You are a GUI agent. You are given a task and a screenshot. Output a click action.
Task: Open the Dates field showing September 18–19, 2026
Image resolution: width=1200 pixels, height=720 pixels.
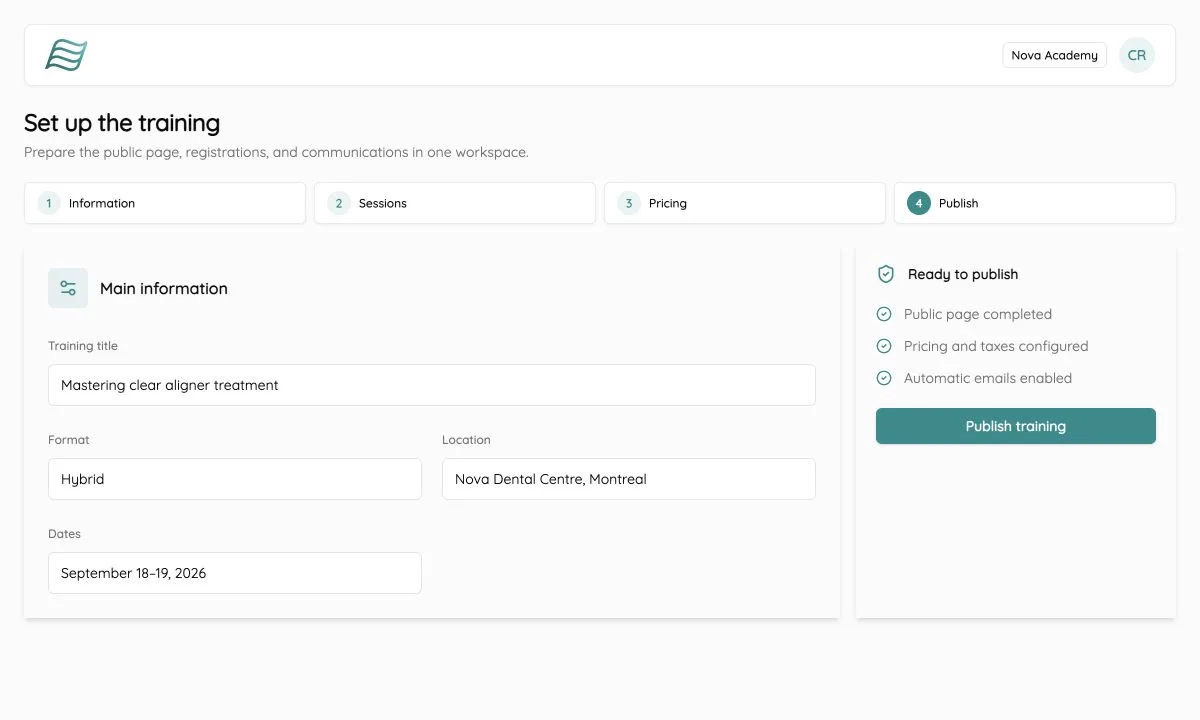[x=235, y=573]
